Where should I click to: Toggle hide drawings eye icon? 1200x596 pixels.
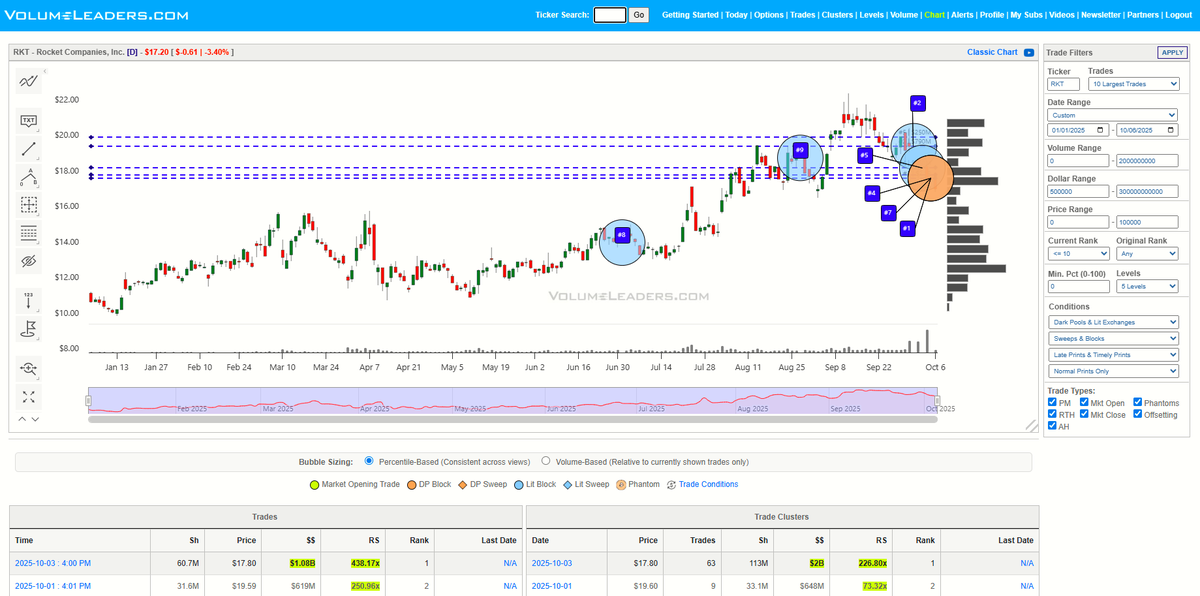[x=29, y=261]
